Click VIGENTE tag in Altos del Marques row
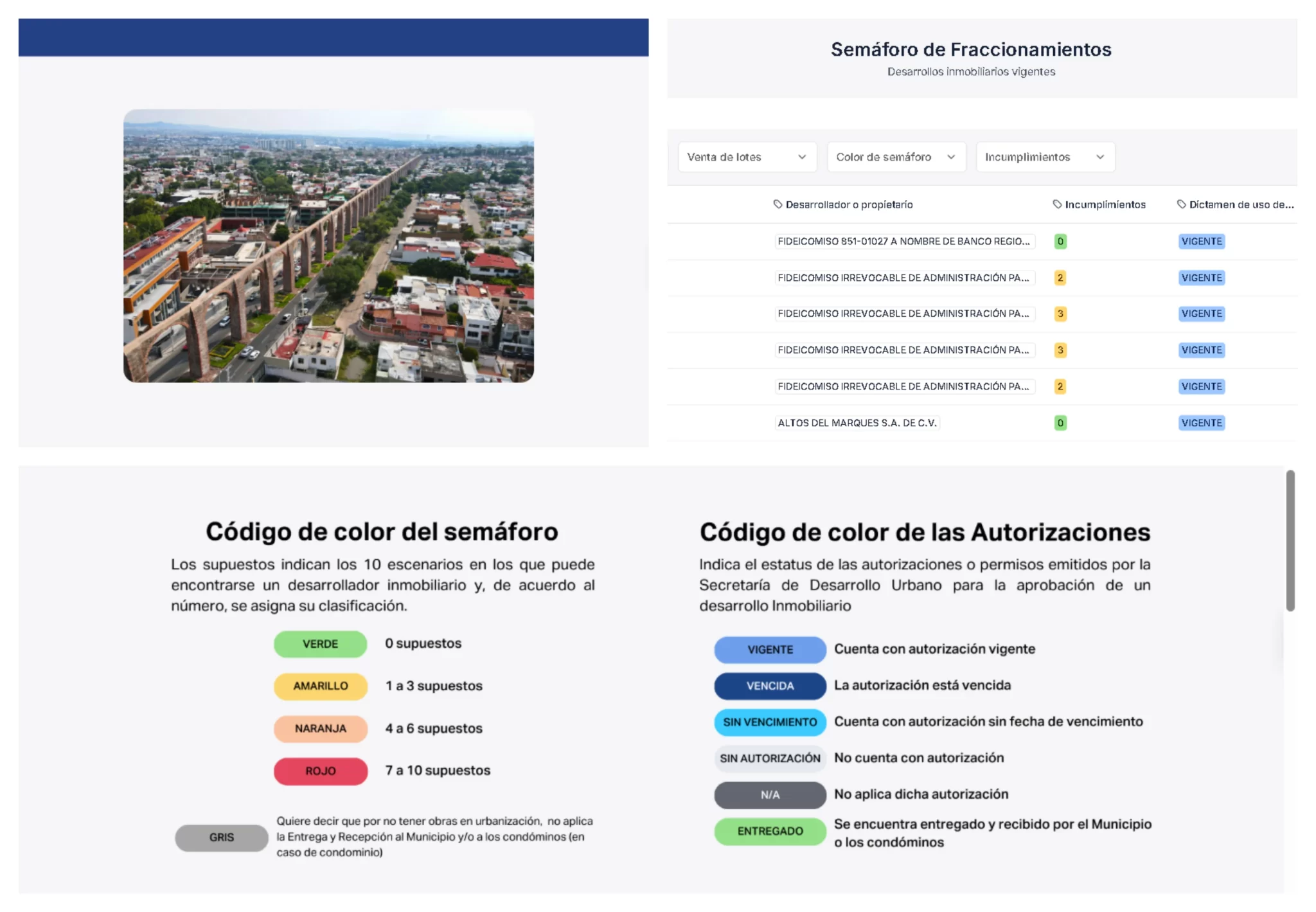 click(x=1201, y=423)
